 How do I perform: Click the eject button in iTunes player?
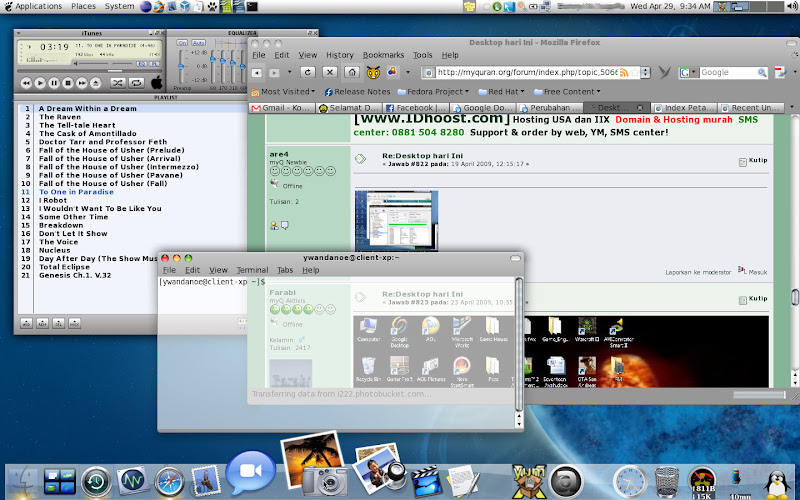[x=95, y=83]
